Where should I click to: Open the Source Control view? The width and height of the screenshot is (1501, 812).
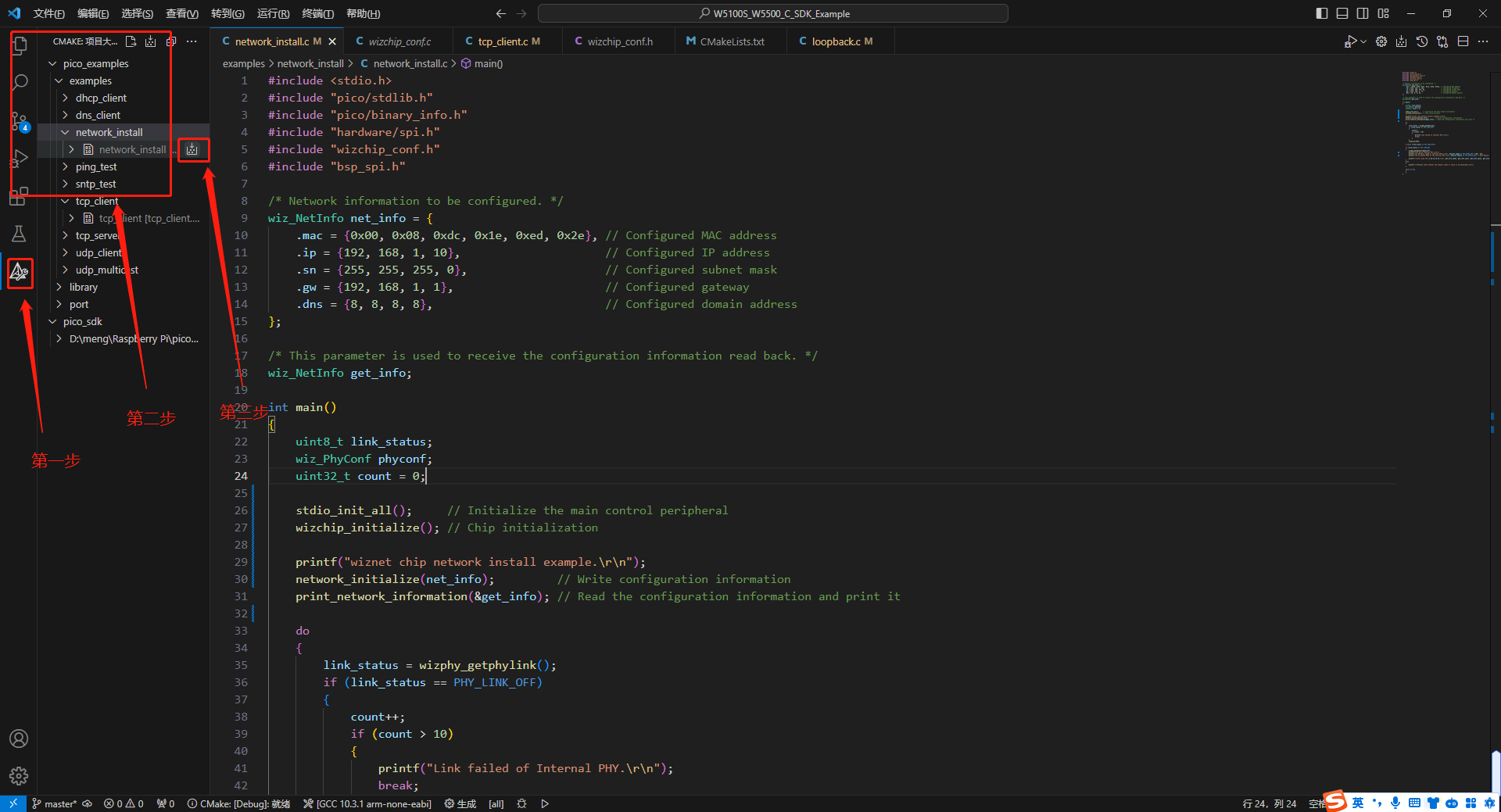(19, 120)
